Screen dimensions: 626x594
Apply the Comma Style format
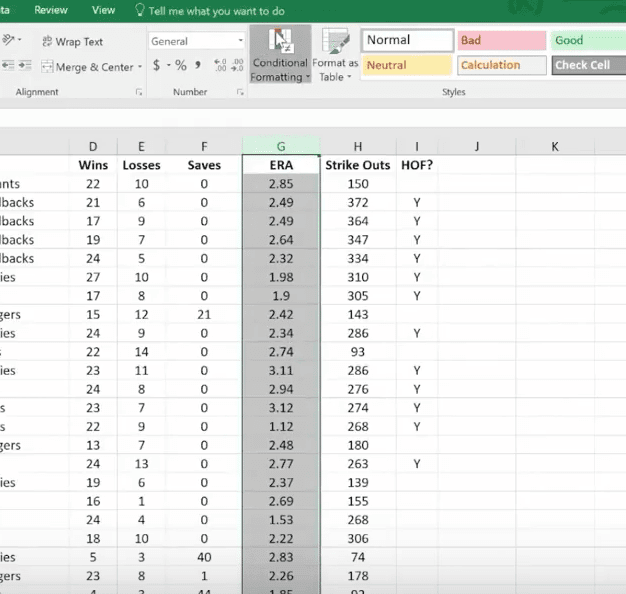(199, 66)
